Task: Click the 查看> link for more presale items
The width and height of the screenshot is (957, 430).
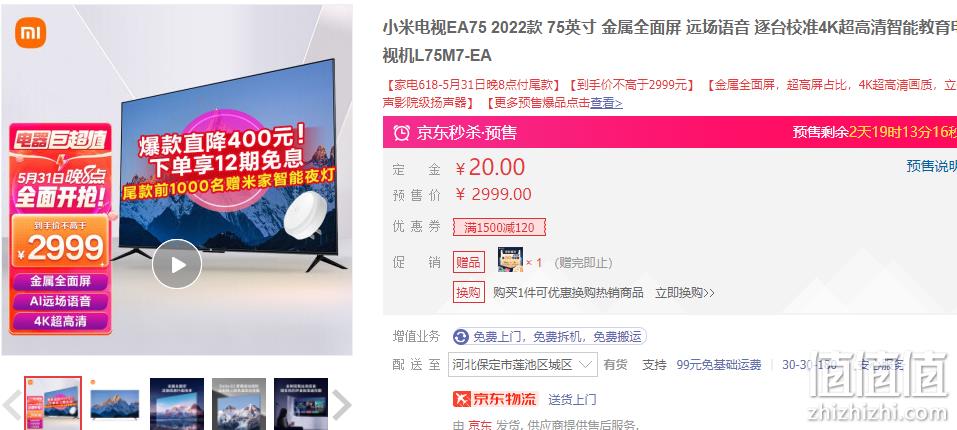Action: 606,103
